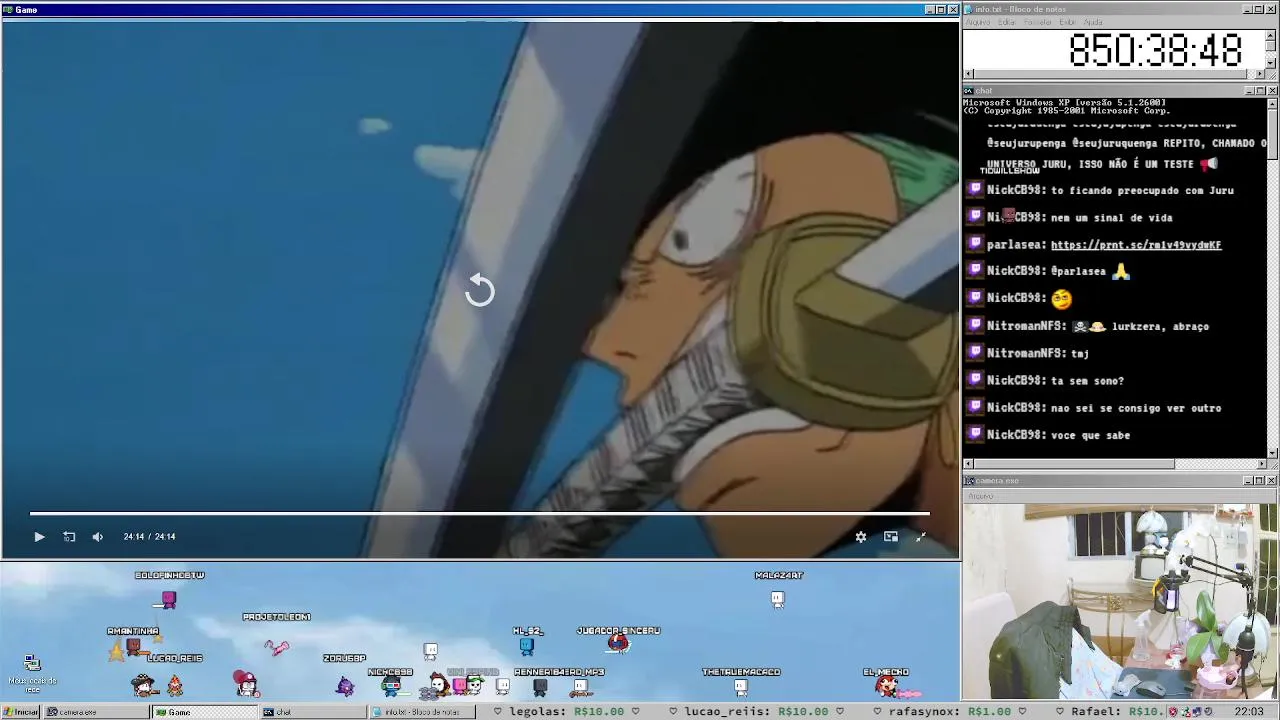This screenshot has height=720, width=1280.
Task: Open the Ajuda menu in Bloco de notas
Action: (1093, 22)
